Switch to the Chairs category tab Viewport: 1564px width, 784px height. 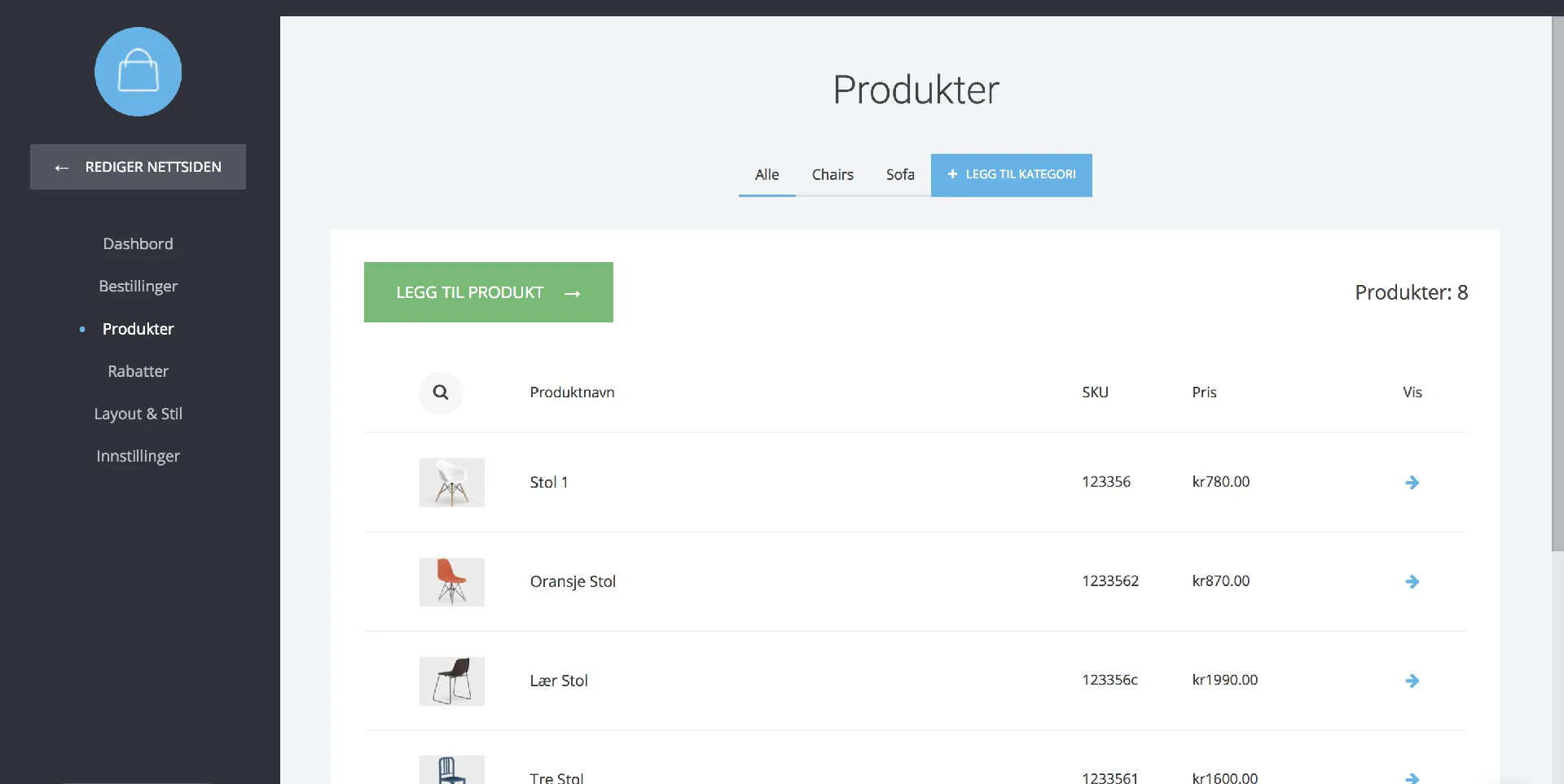832,175
